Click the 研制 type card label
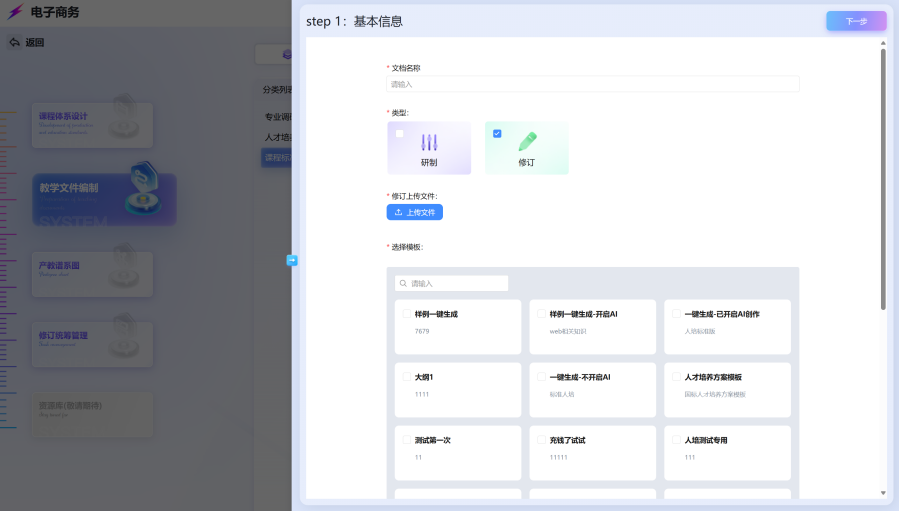 [x=429, y=163]
